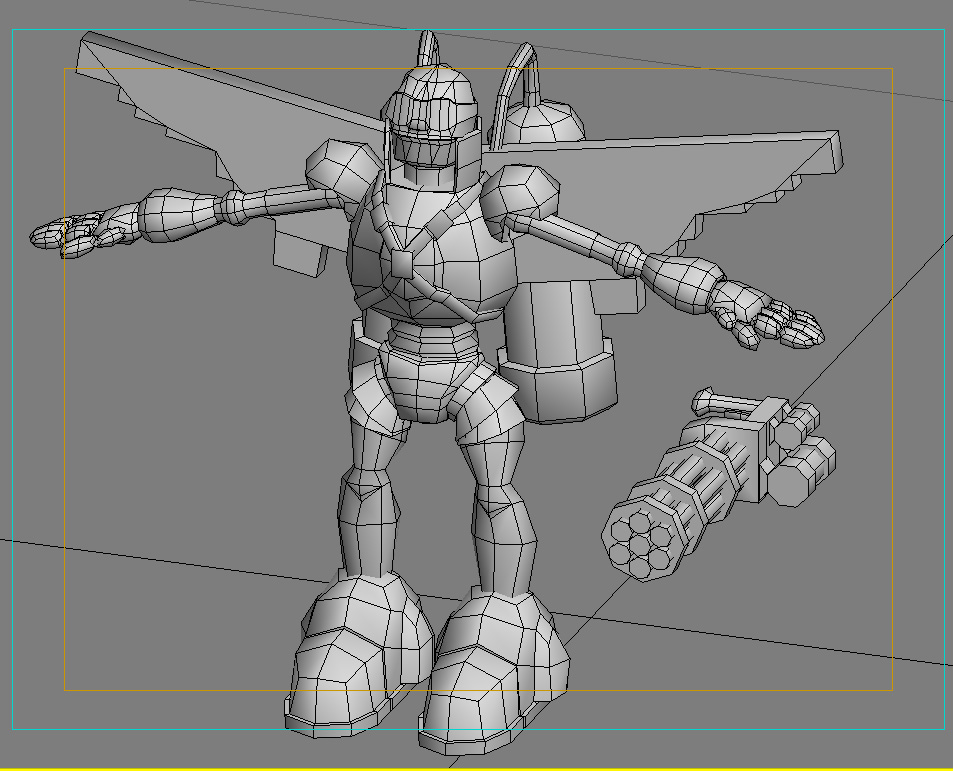Click the robot's helmet visor

pyautogui.click(x=428, y=145)
